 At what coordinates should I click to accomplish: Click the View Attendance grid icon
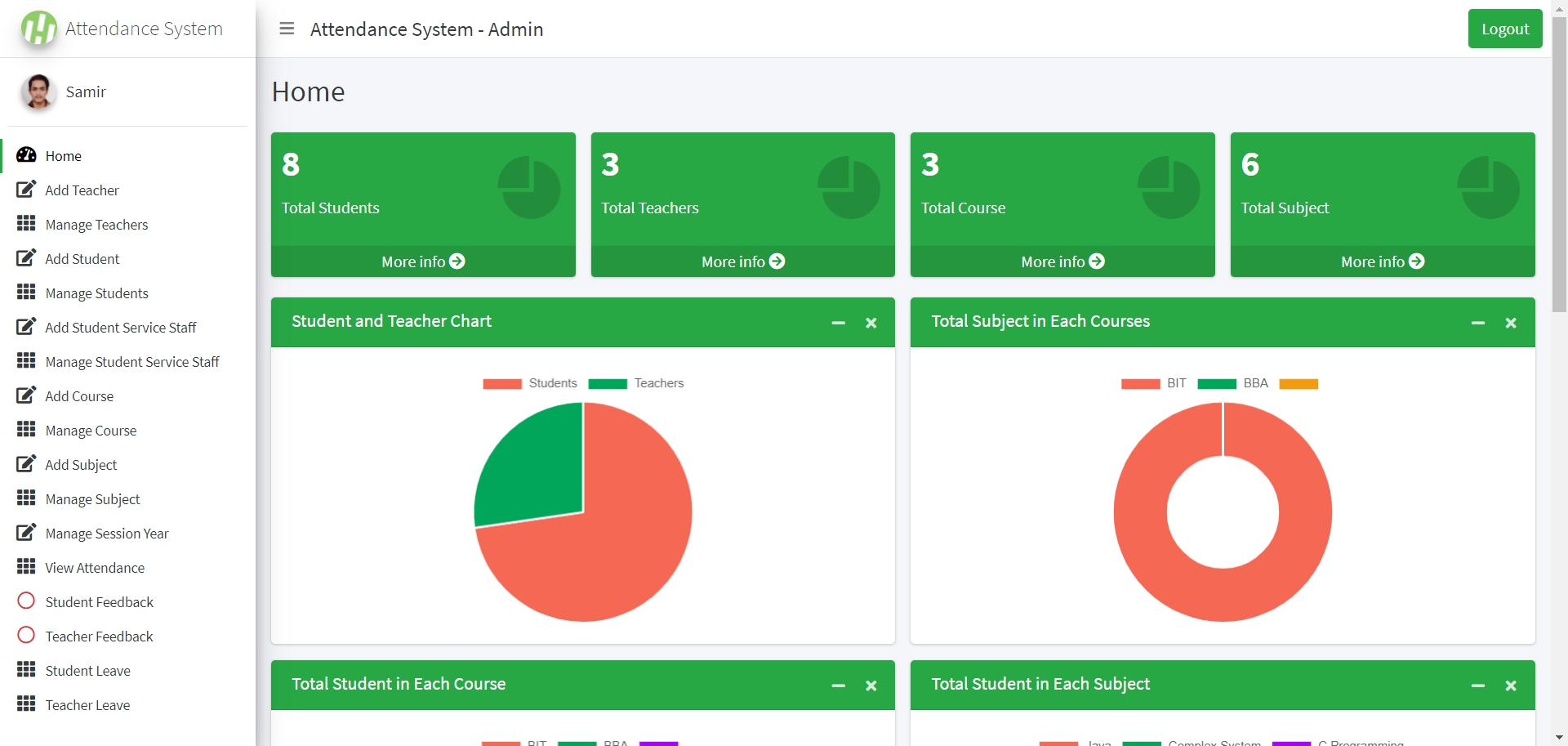pos(26,567)
